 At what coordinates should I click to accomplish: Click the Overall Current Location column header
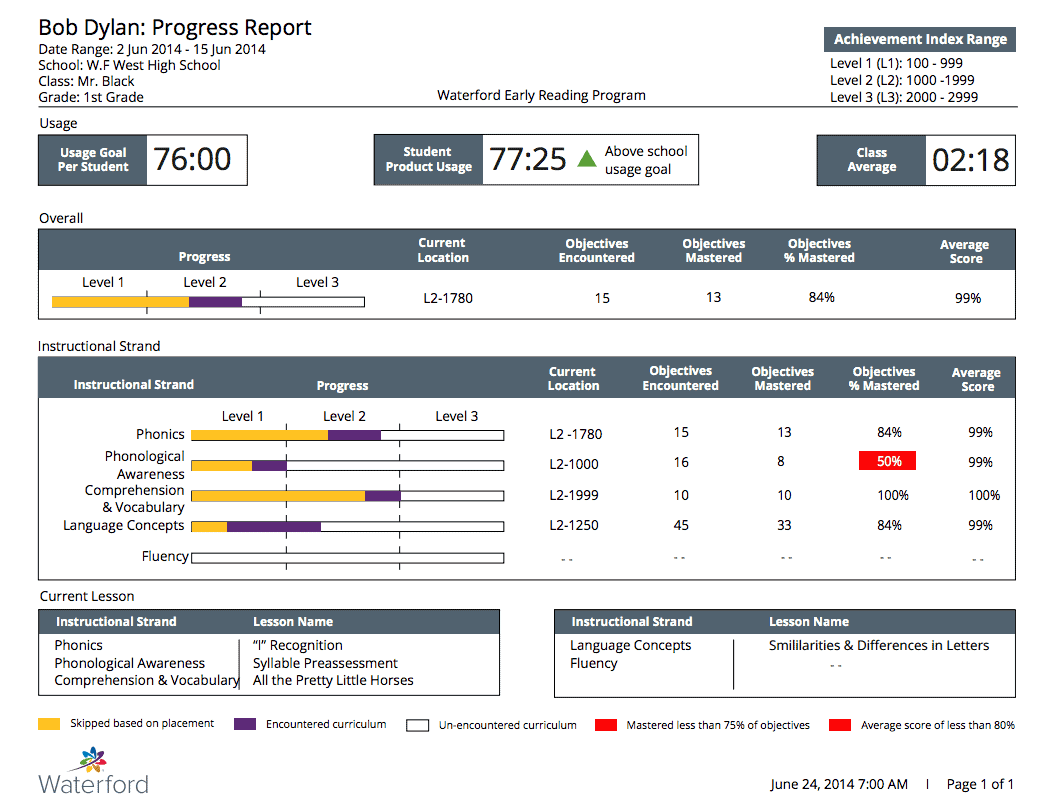click(x=442, y=250)
